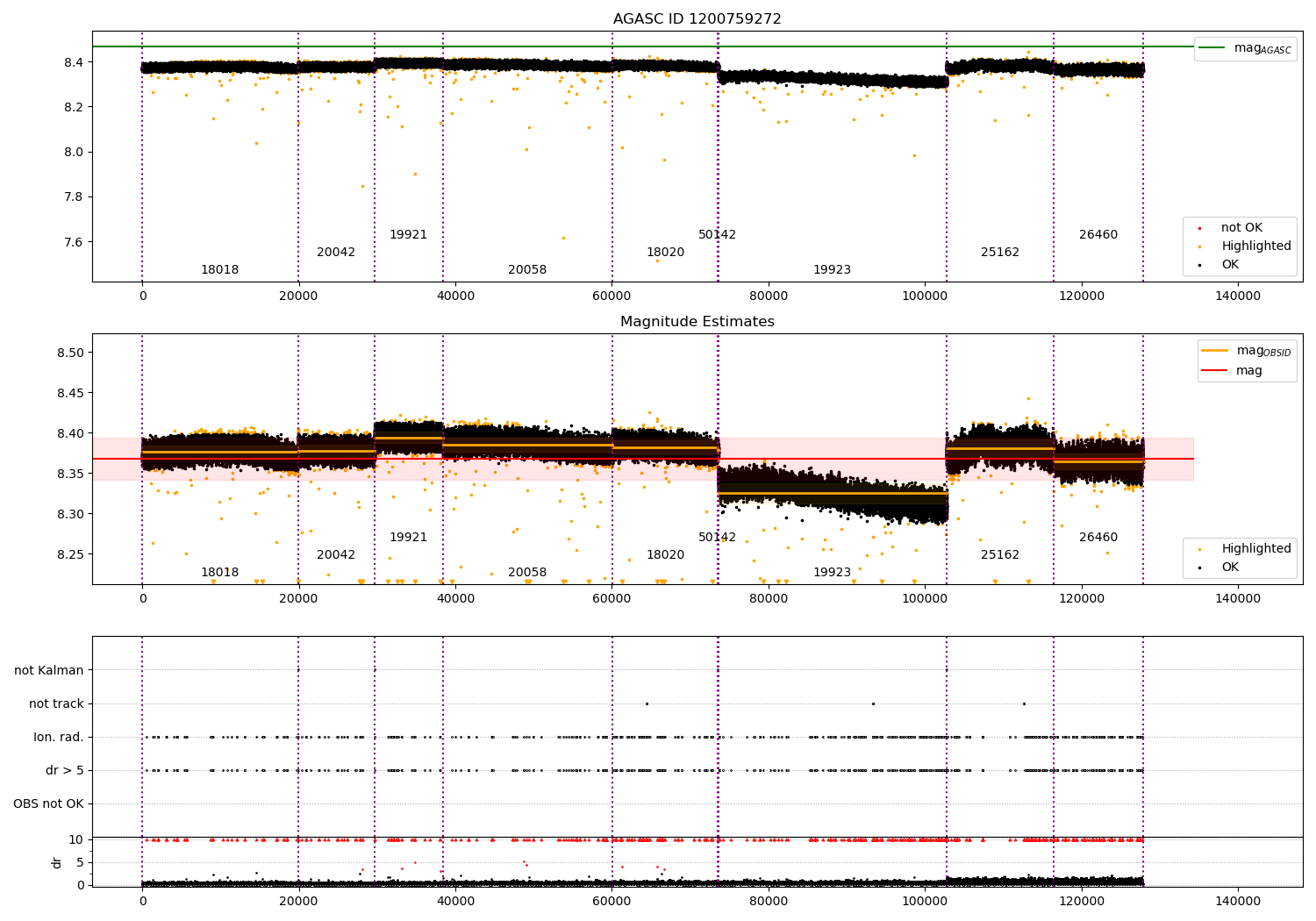
Task: Click the 'Ion. rad.' axis label
Action: (x=59, y=737)
